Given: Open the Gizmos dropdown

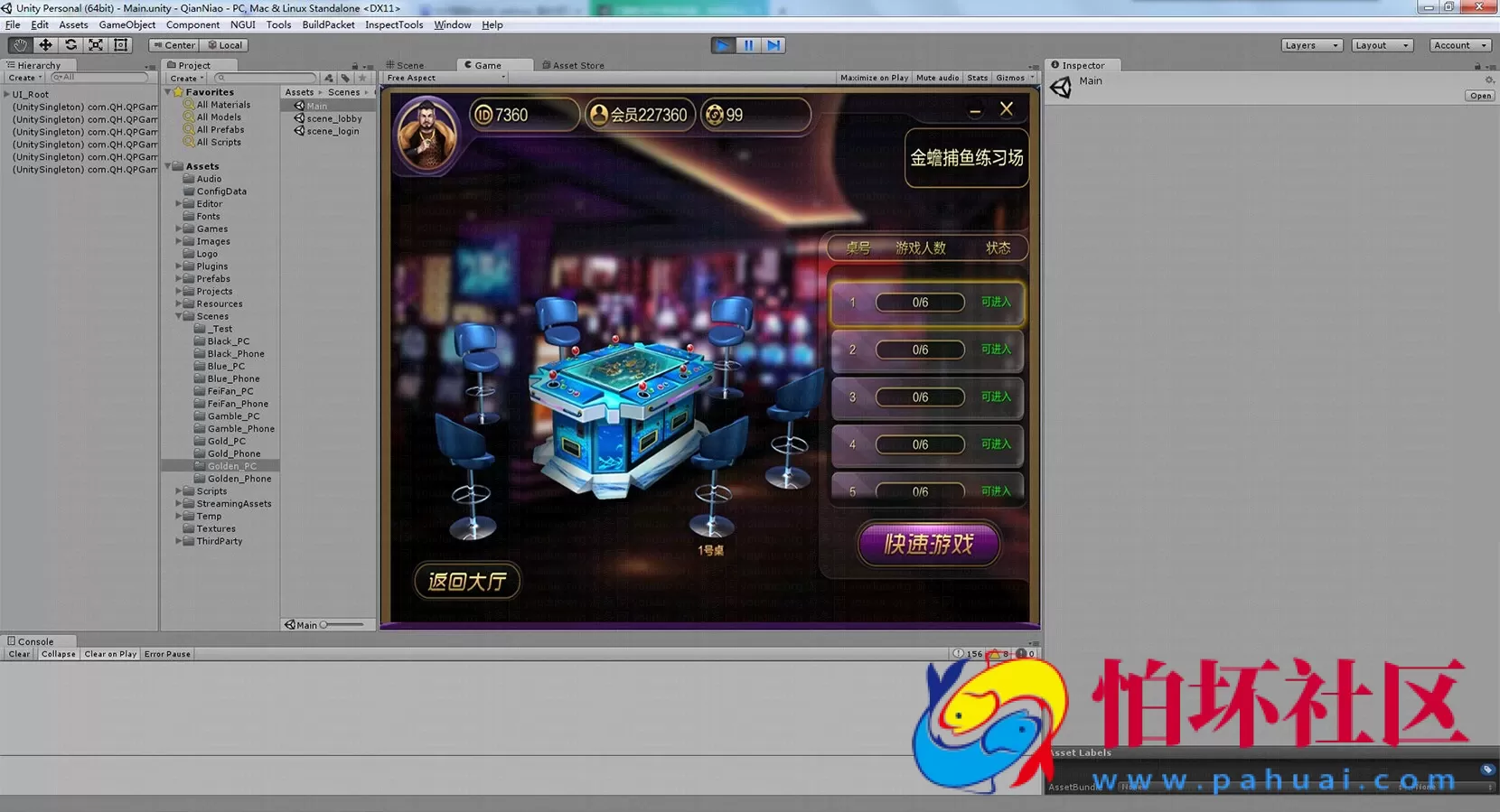Looking at the screenshot, I should (1015, 78).
